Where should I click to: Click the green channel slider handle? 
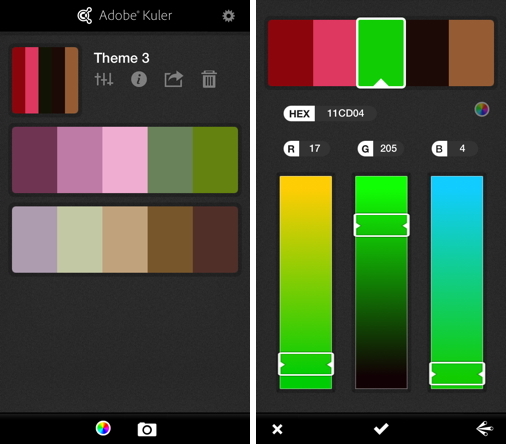tap(381, 225)
